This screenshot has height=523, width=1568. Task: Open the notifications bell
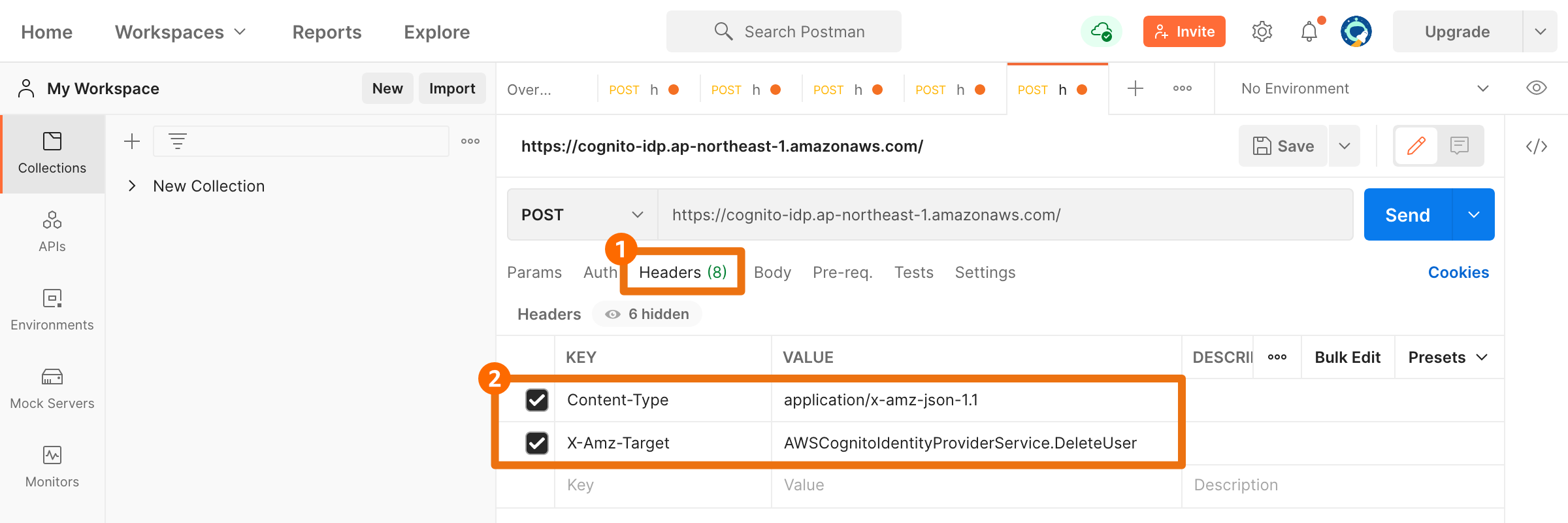1309,31
